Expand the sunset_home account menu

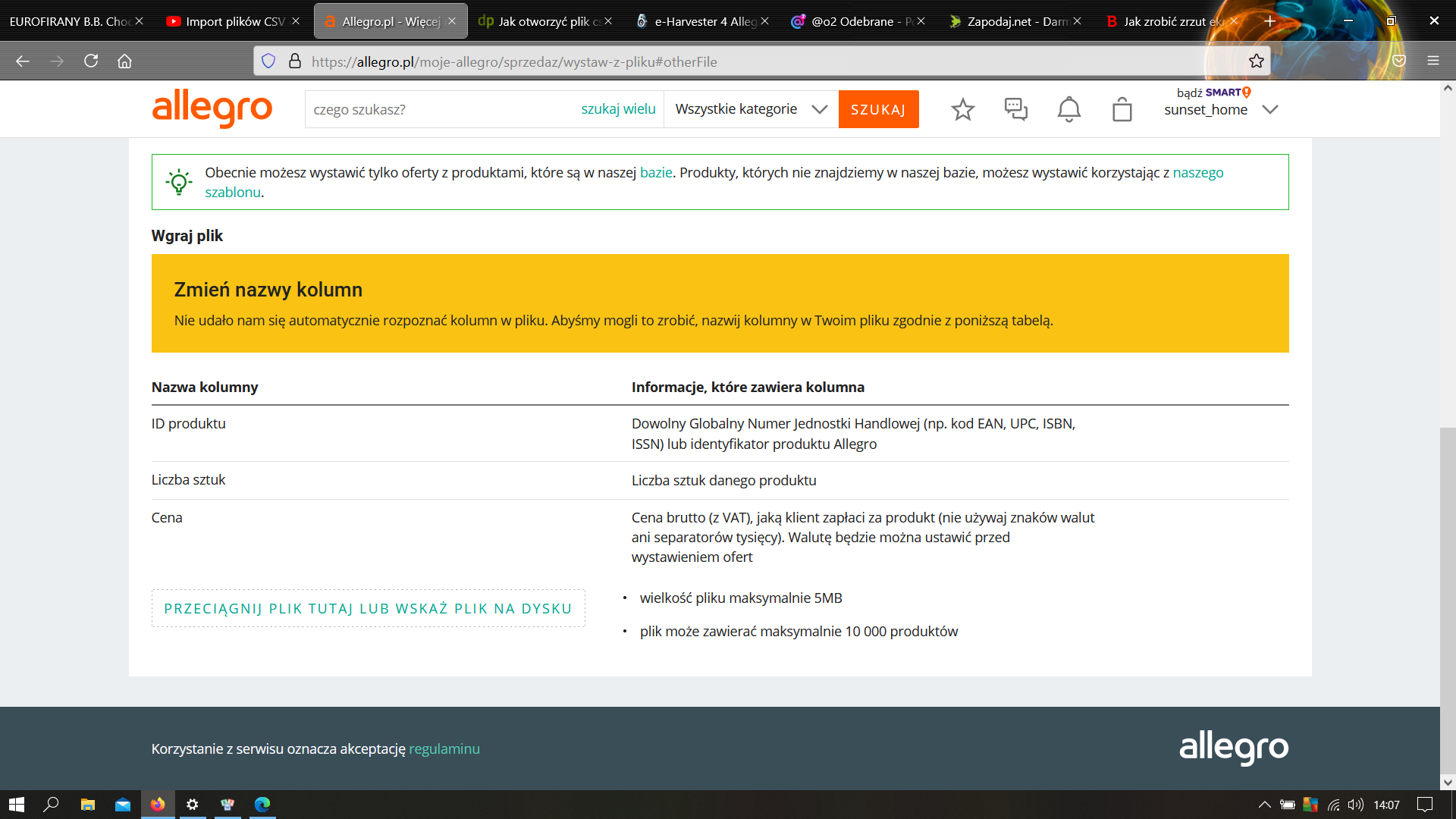pyautogui.click(x=1269, y=110)
